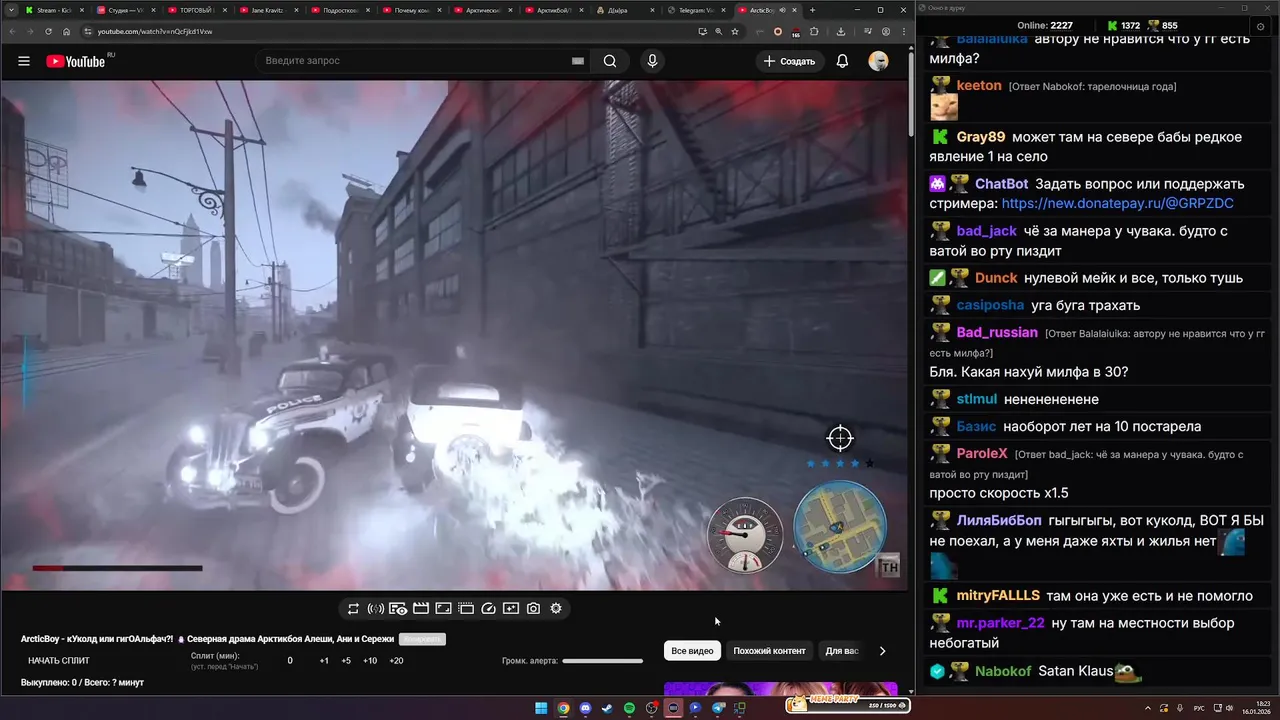Add +5 minutes to the split

346,661
